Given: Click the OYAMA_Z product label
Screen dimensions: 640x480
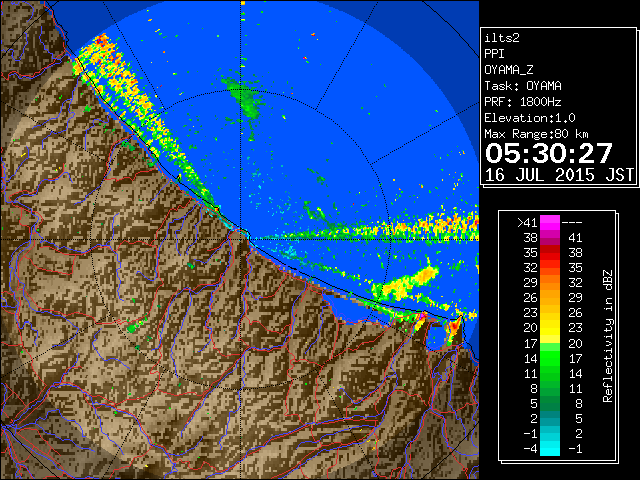Looking at the screenshot, I should tap(509, 70).
